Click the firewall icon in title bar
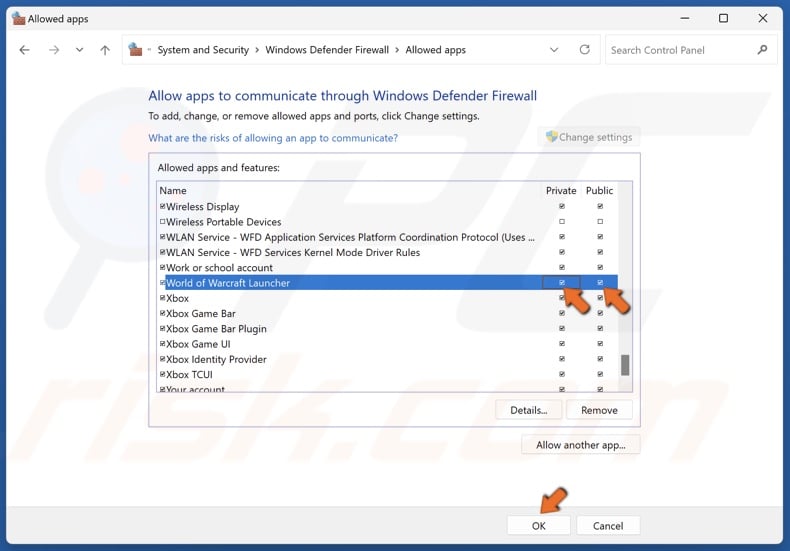 pos(19,19)
